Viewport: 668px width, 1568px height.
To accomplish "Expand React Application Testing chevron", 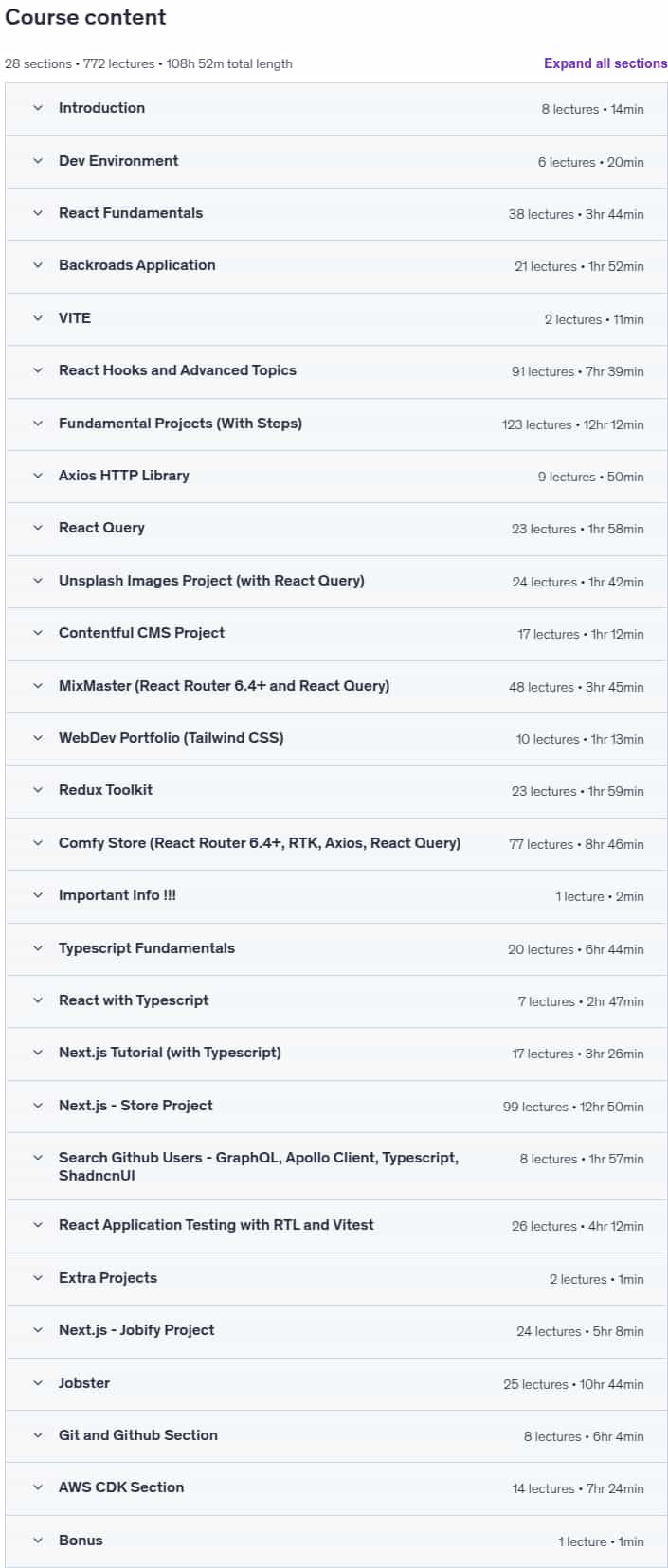I will click(38, 1225).
